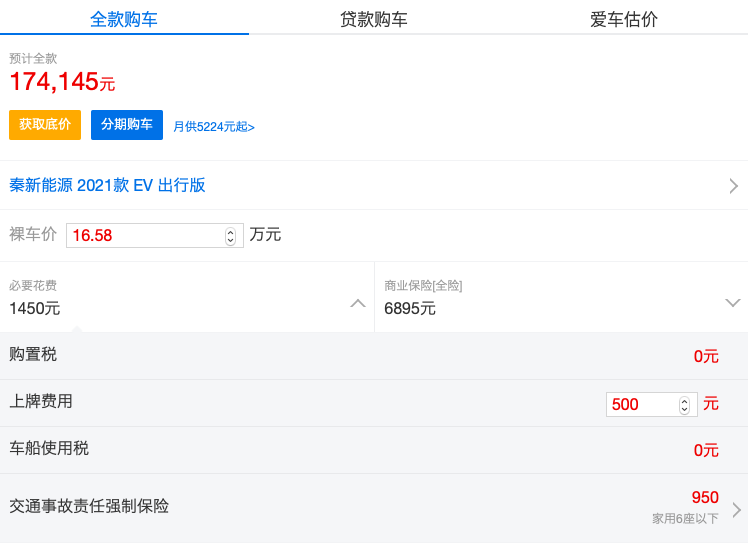Open the 爱车估价 tab

[623, 19]
